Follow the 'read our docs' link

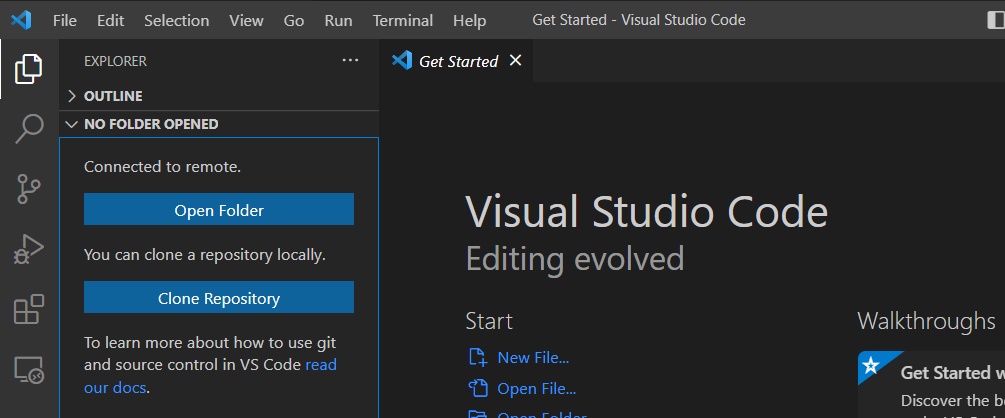(321, 365)
